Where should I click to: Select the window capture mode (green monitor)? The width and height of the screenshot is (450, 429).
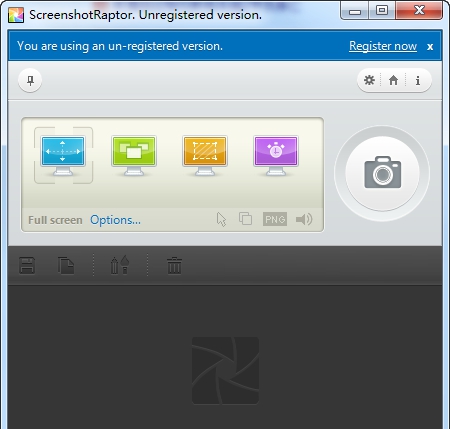[134, 155]
